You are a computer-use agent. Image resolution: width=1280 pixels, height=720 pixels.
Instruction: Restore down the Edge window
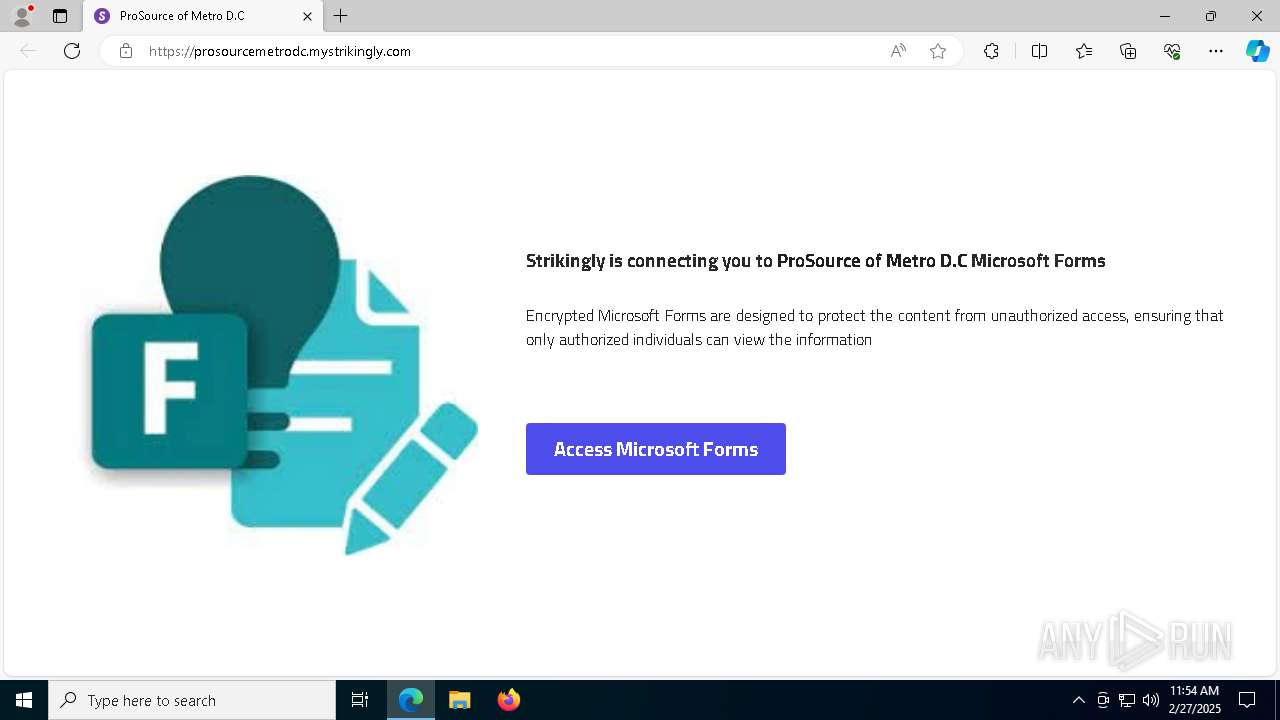coord(1210,16)
